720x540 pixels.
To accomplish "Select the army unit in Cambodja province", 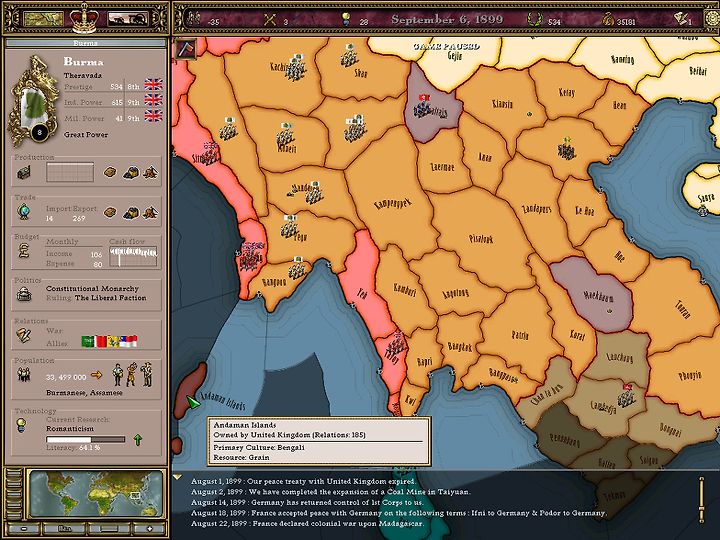I will pos(626,396).
